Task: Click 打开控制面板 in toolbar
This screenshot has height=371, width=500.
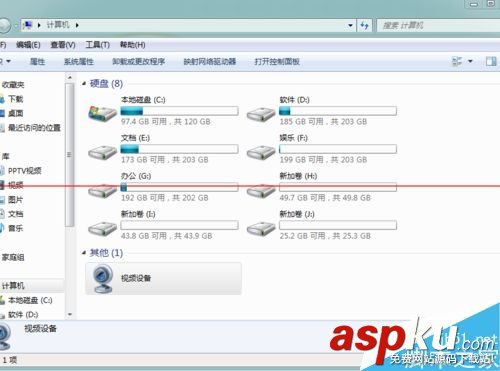Action: [x=277, y=62]
